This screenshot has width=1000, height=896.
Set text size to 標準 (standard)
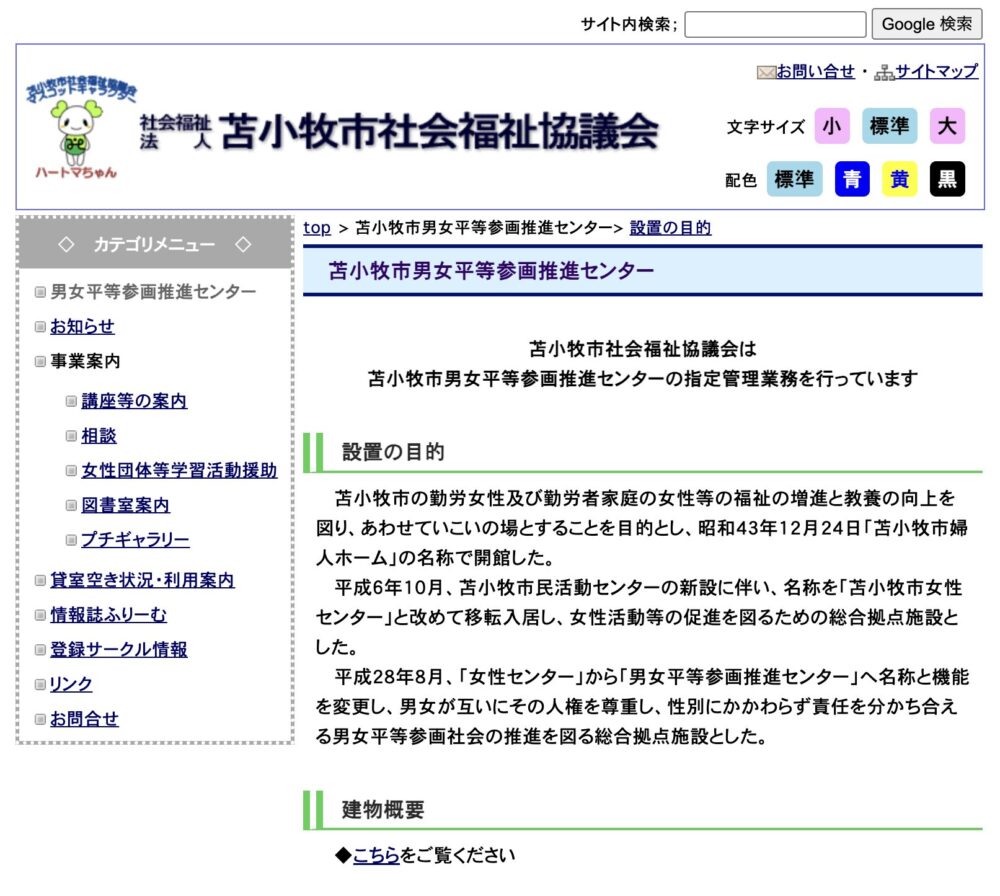pyautogui.click(x=889, y=126)
